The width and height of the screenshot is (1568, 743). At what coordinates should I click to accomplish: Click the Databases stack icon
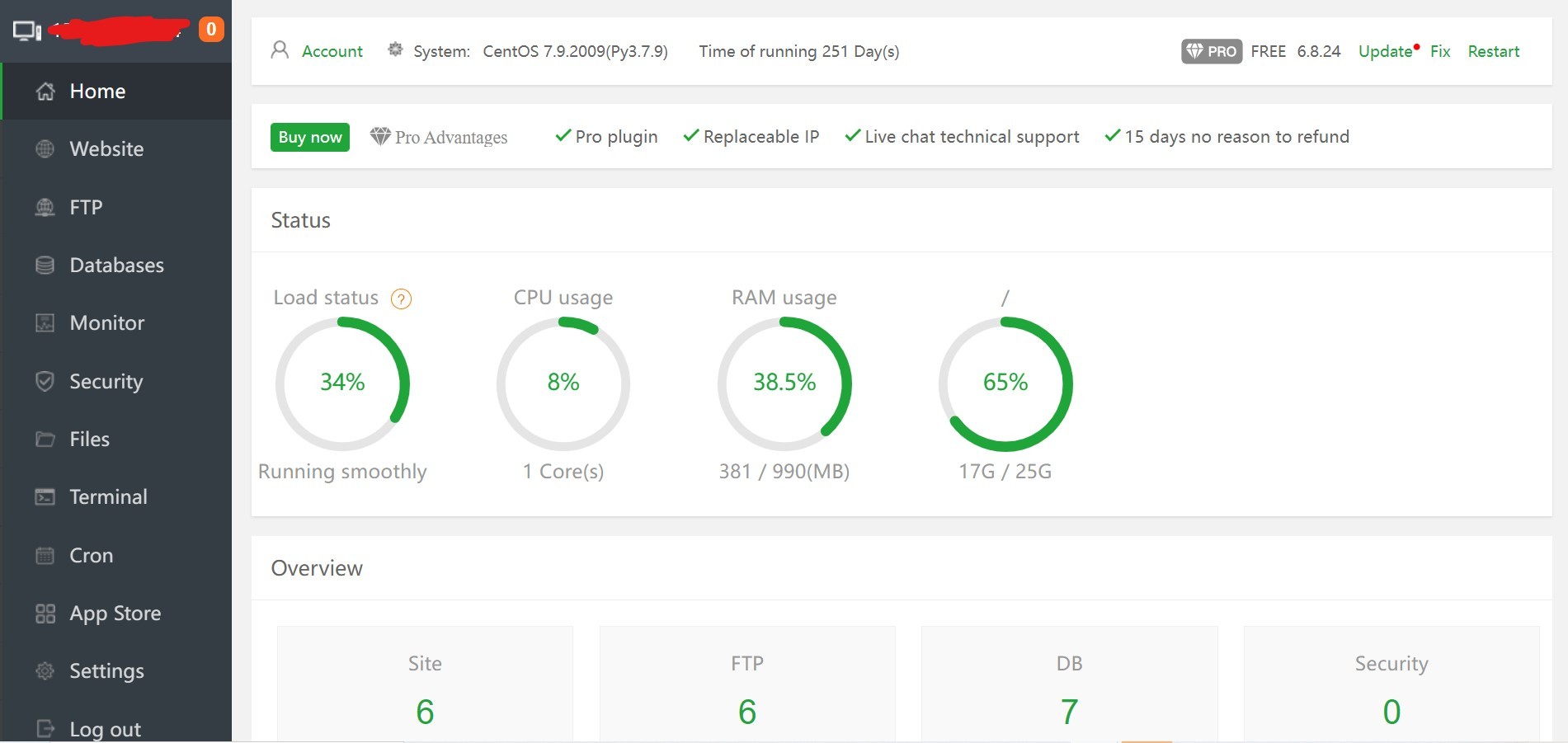(45, 265)
